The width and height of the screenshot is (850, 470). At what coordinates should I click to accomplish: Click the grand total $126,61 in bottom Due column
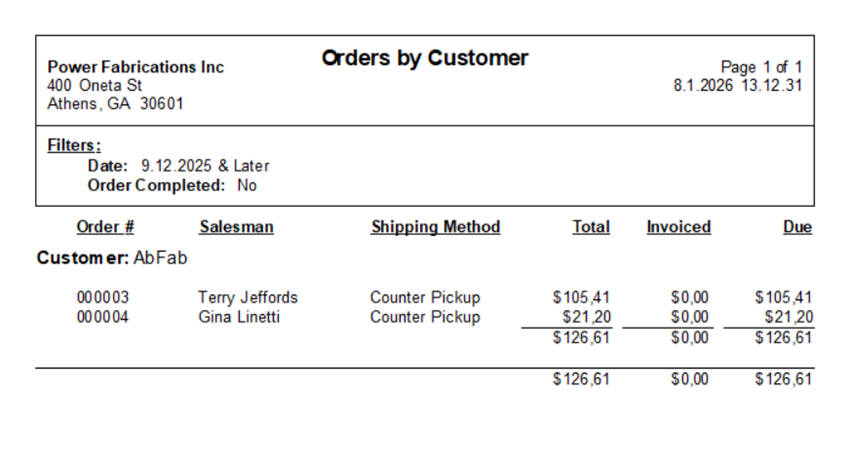click(x=783, y=379)
